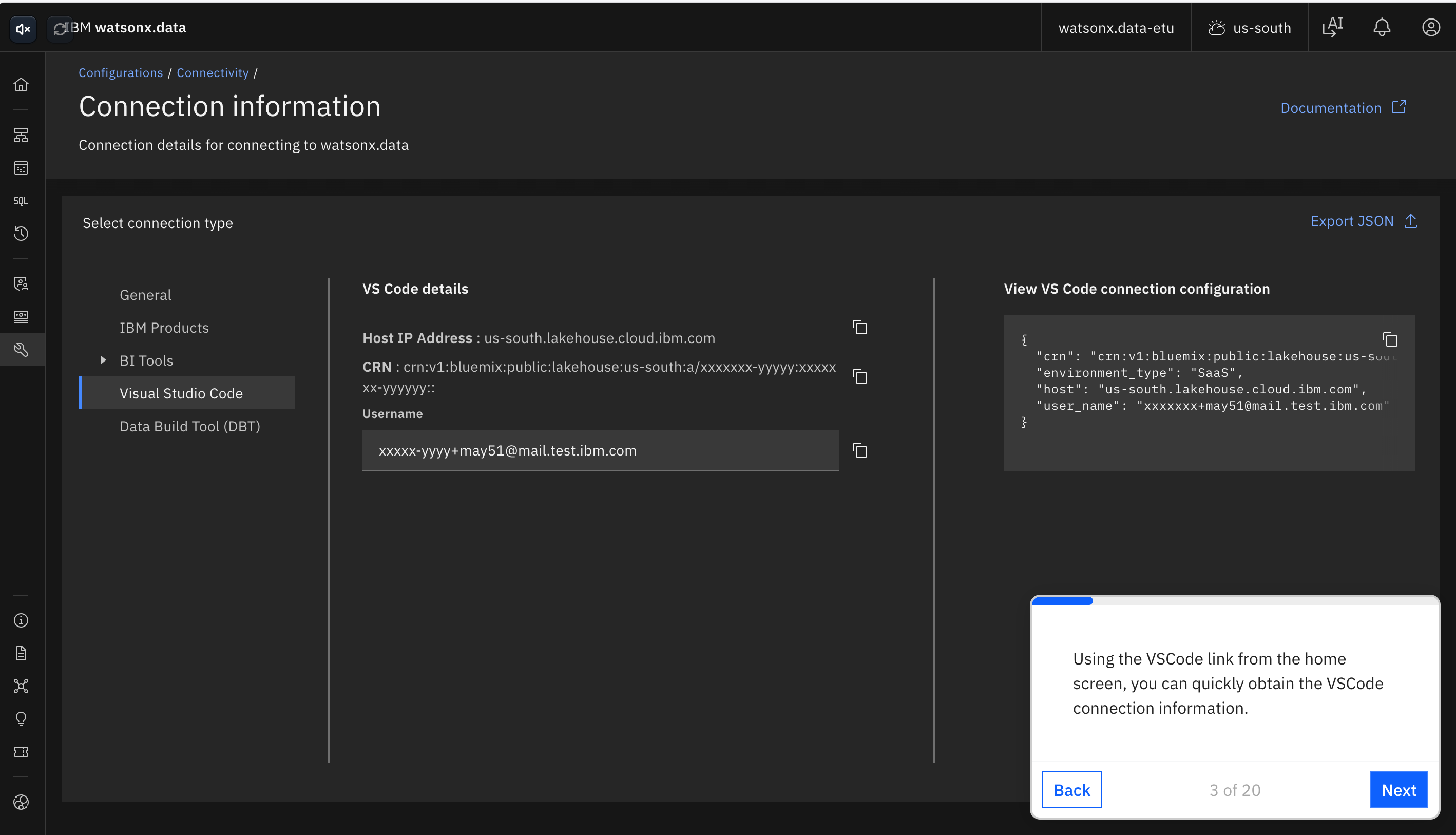Click the lightbulb ideas icon in sidebar

pos(21,718)
